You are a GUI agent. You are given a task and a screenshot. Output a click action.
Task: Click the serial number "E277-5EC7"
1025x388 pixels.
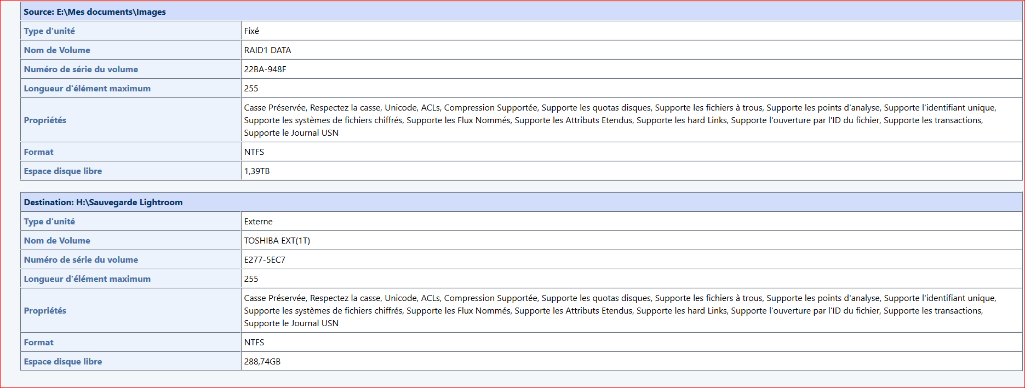264,259
